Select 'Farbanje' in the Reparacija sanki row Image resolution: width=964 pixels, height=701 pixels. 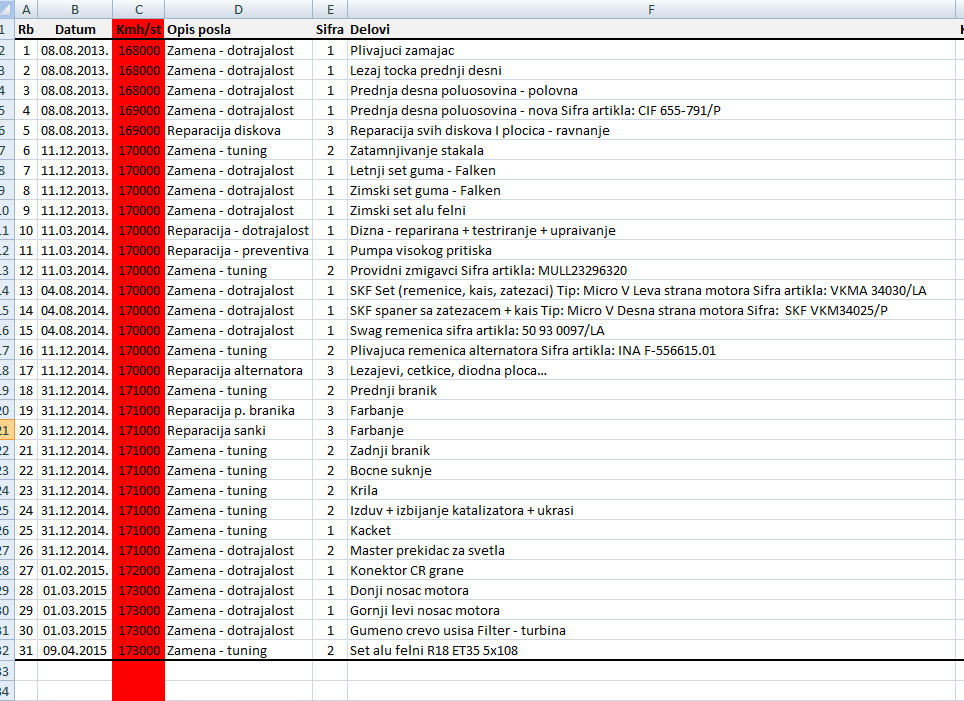[x=651, y=430]
